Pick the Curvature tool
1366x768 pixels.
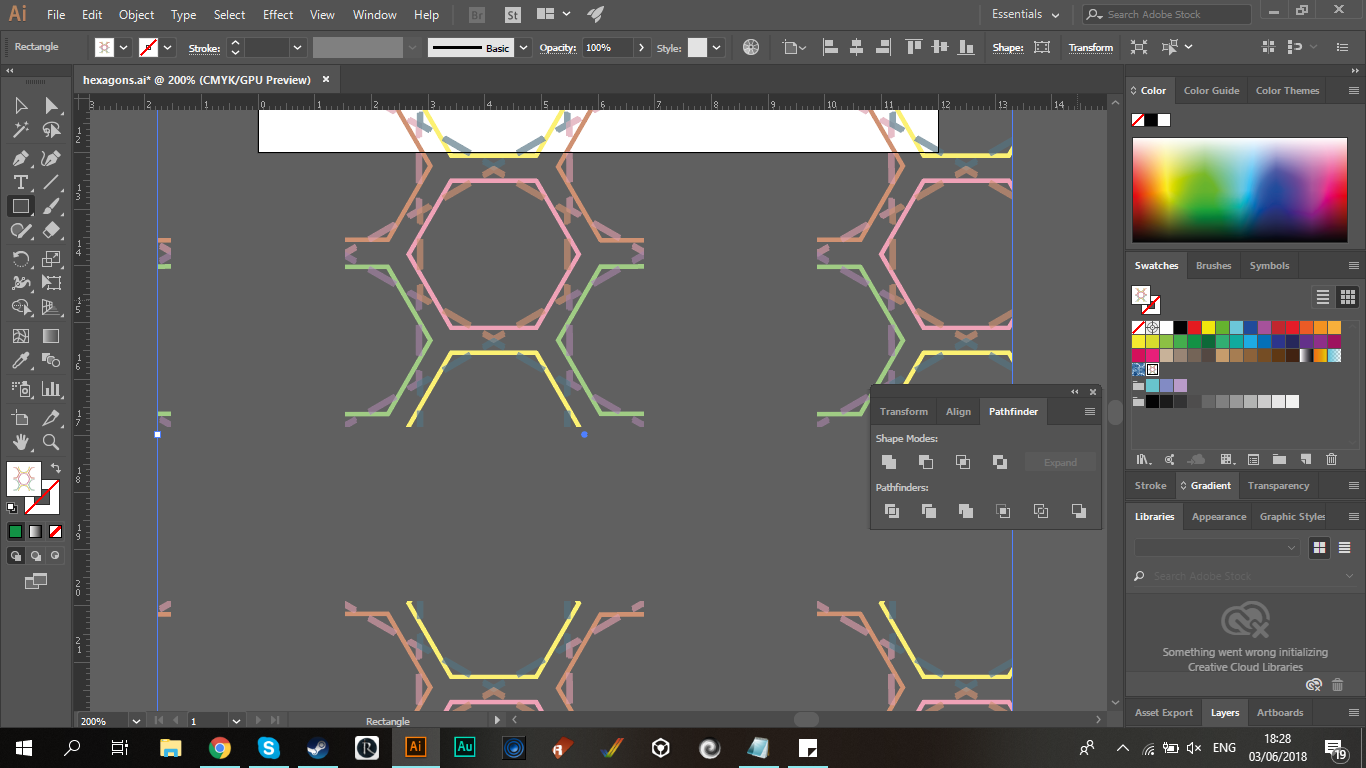click(51, 158)
